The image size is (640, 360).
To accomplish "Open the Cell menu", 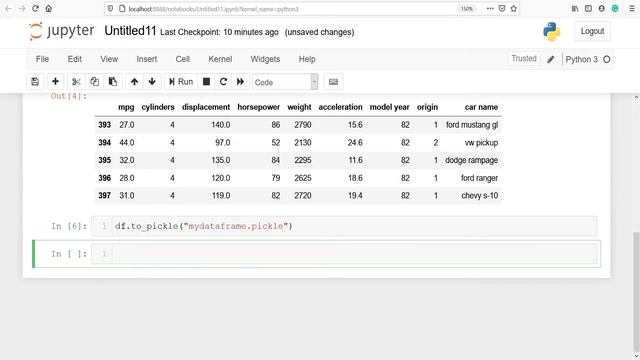I will [182, 59].
